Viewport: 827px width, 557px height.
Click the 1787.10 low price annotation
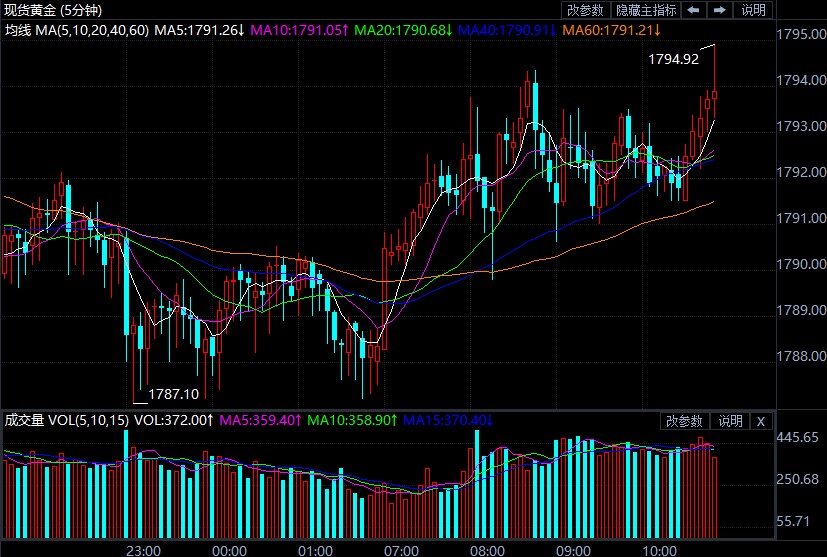[174, 395]
